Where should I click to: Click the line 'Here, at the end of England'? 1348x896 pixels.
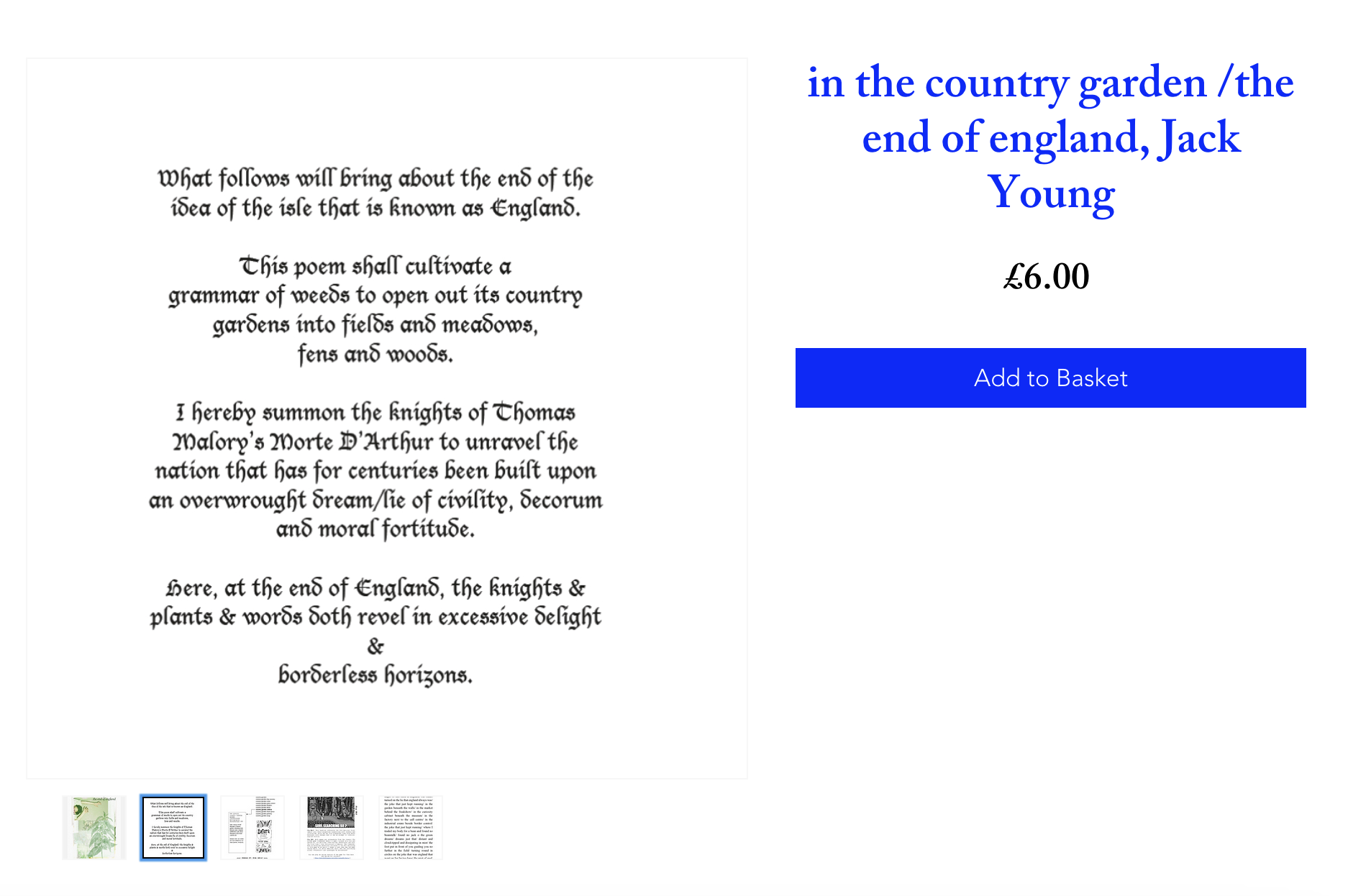(375, 589)
